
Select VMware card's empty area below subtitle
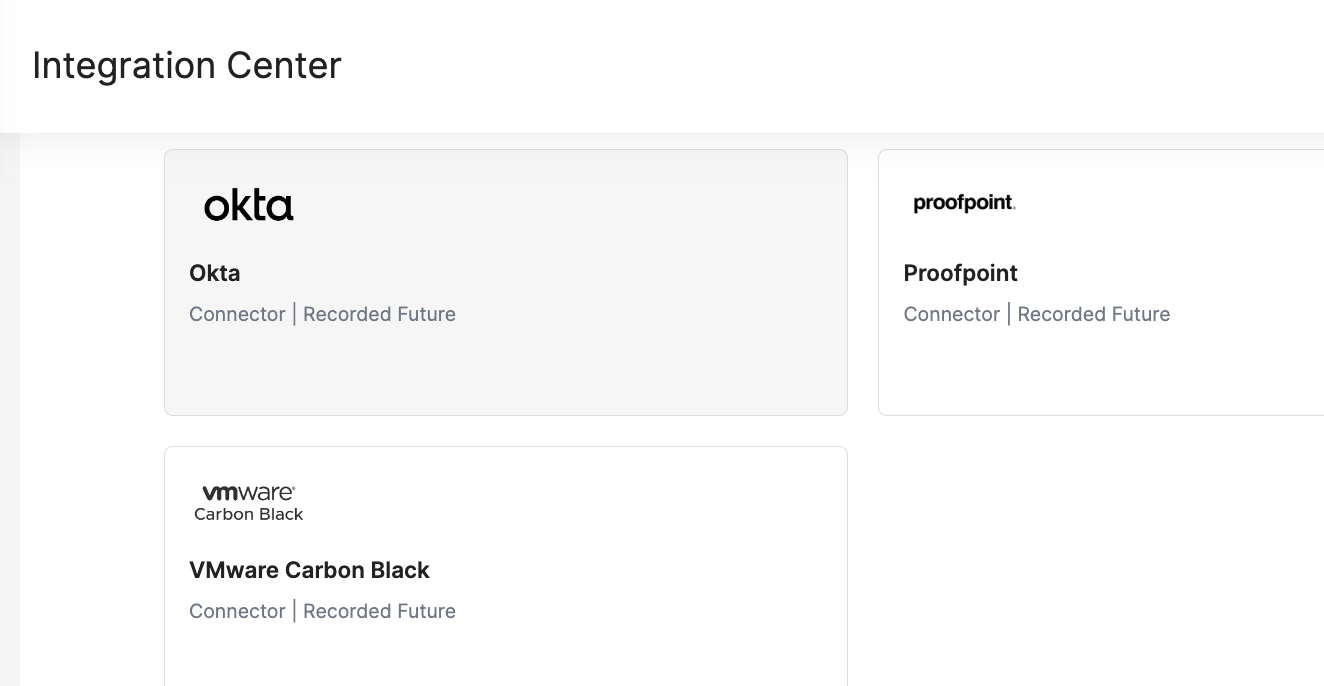click(x=505, y=655)
